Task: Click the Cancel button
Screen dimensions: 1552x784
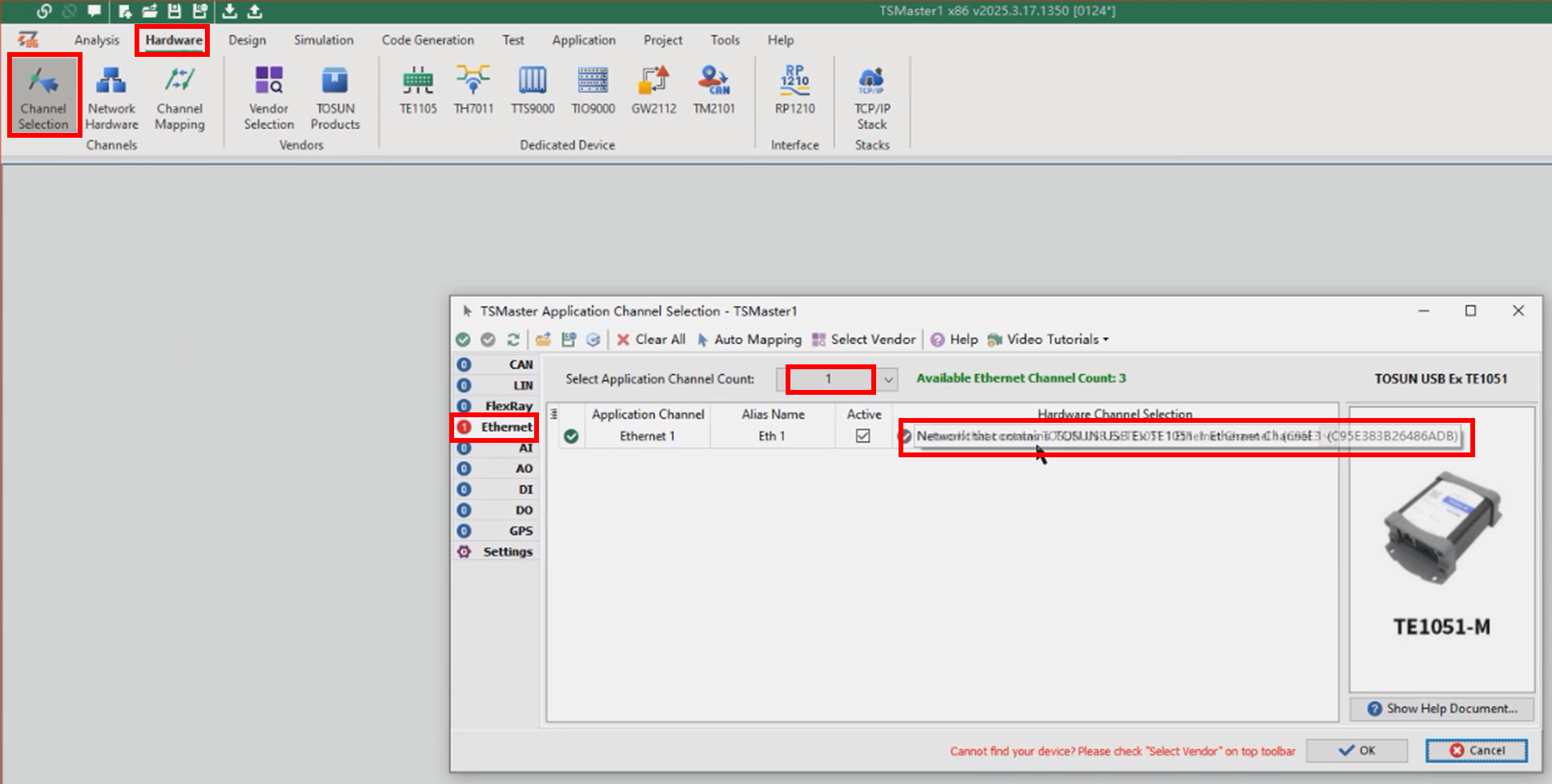Action: click(1477, 750)
